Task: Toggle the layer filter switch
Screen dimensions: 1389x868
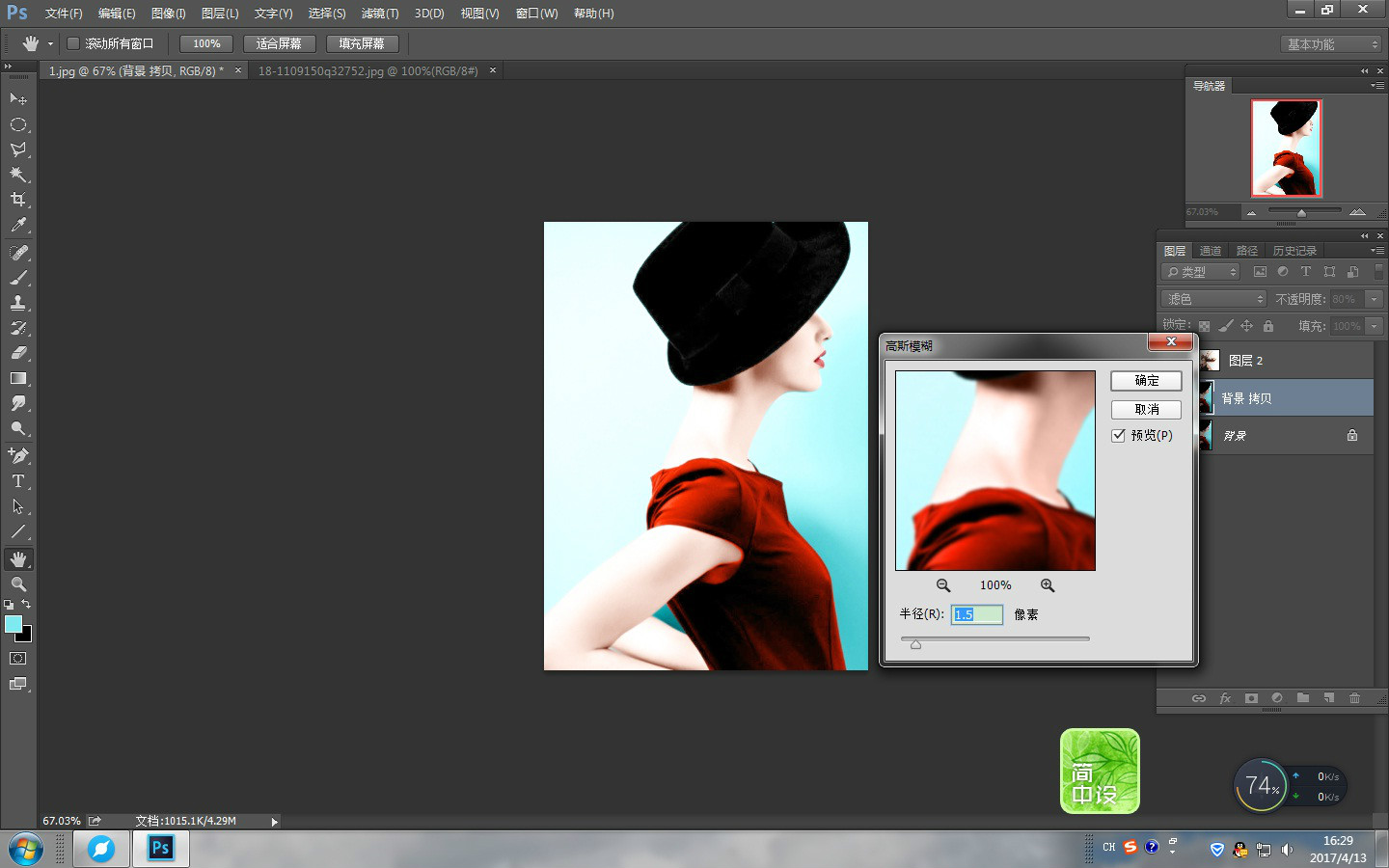Action: point(1378,272)
